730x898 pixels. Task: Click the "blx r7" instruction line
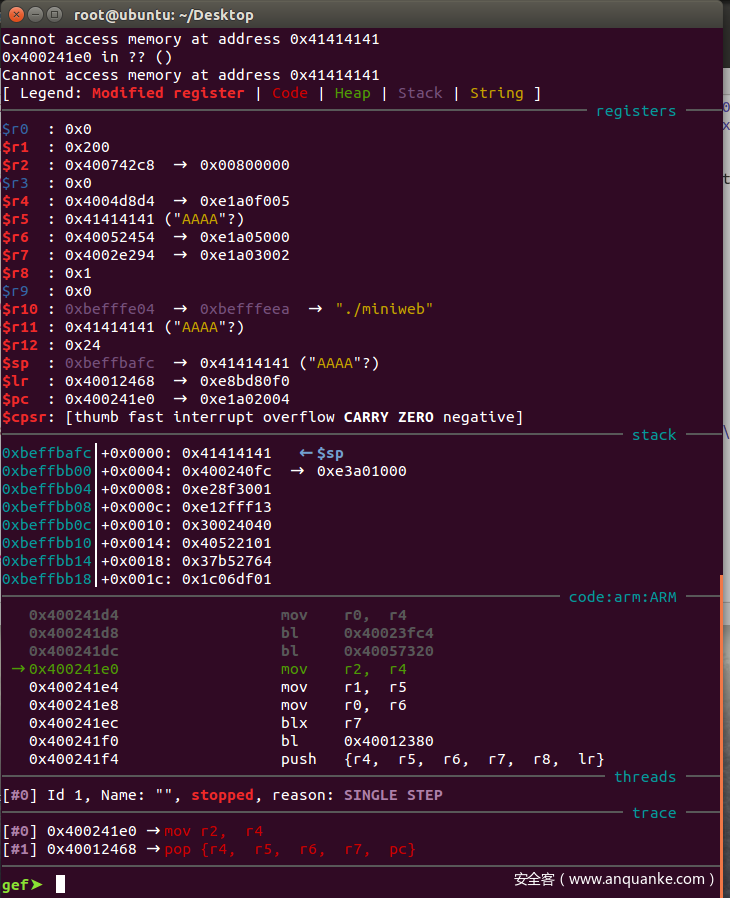[320, 723]
